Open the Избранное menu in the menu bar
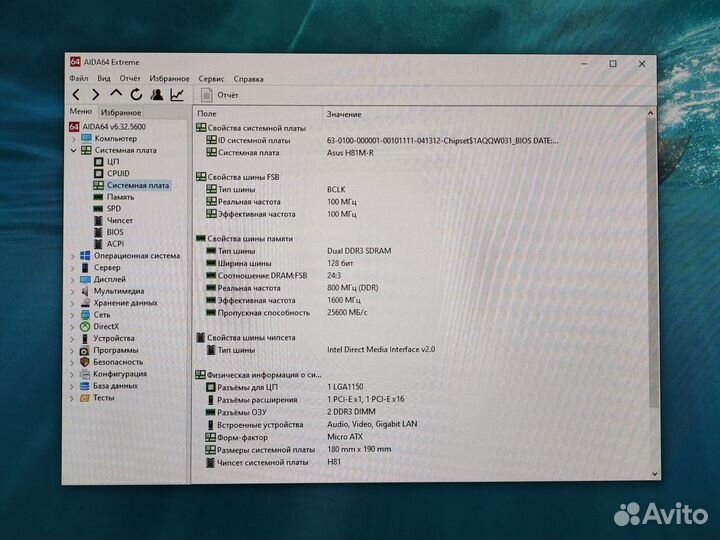This screenshot has width=720, height=540. click(x=169, y=79)
